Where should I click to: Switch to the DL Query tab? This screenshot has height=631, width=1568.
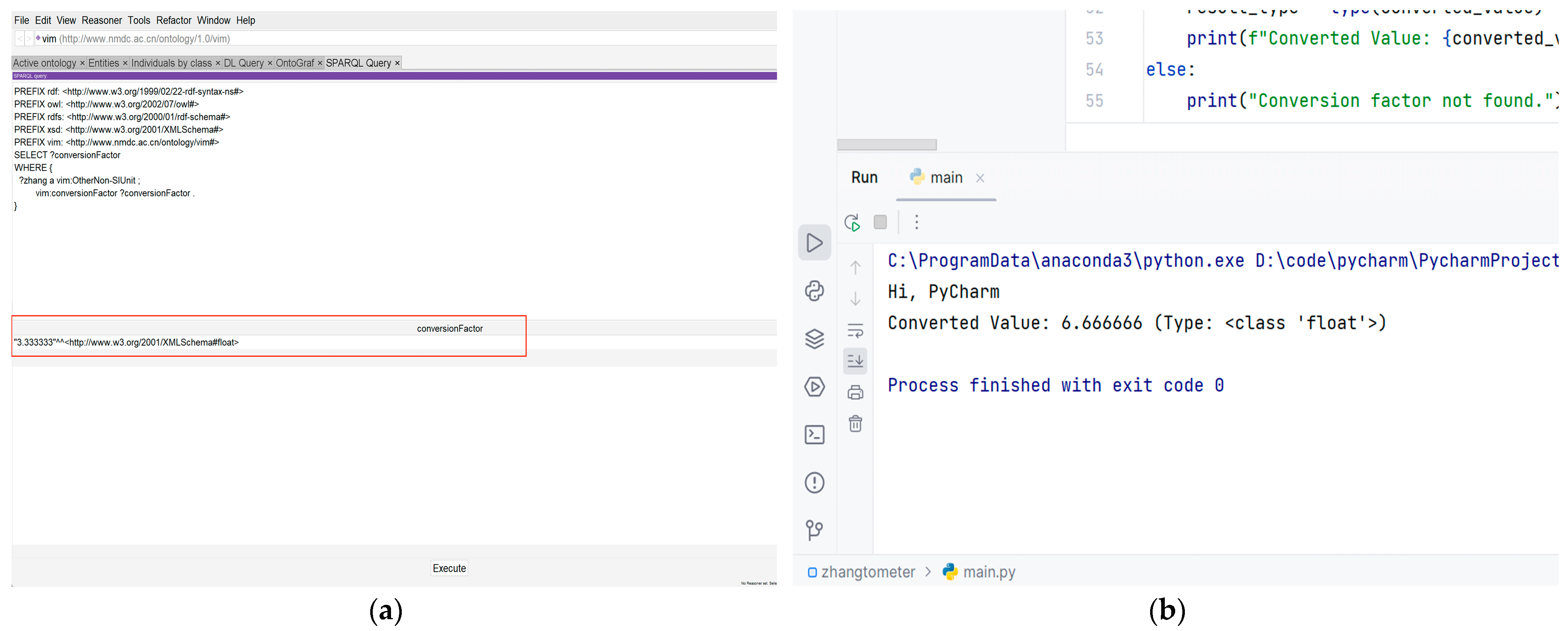pos(243,63)
